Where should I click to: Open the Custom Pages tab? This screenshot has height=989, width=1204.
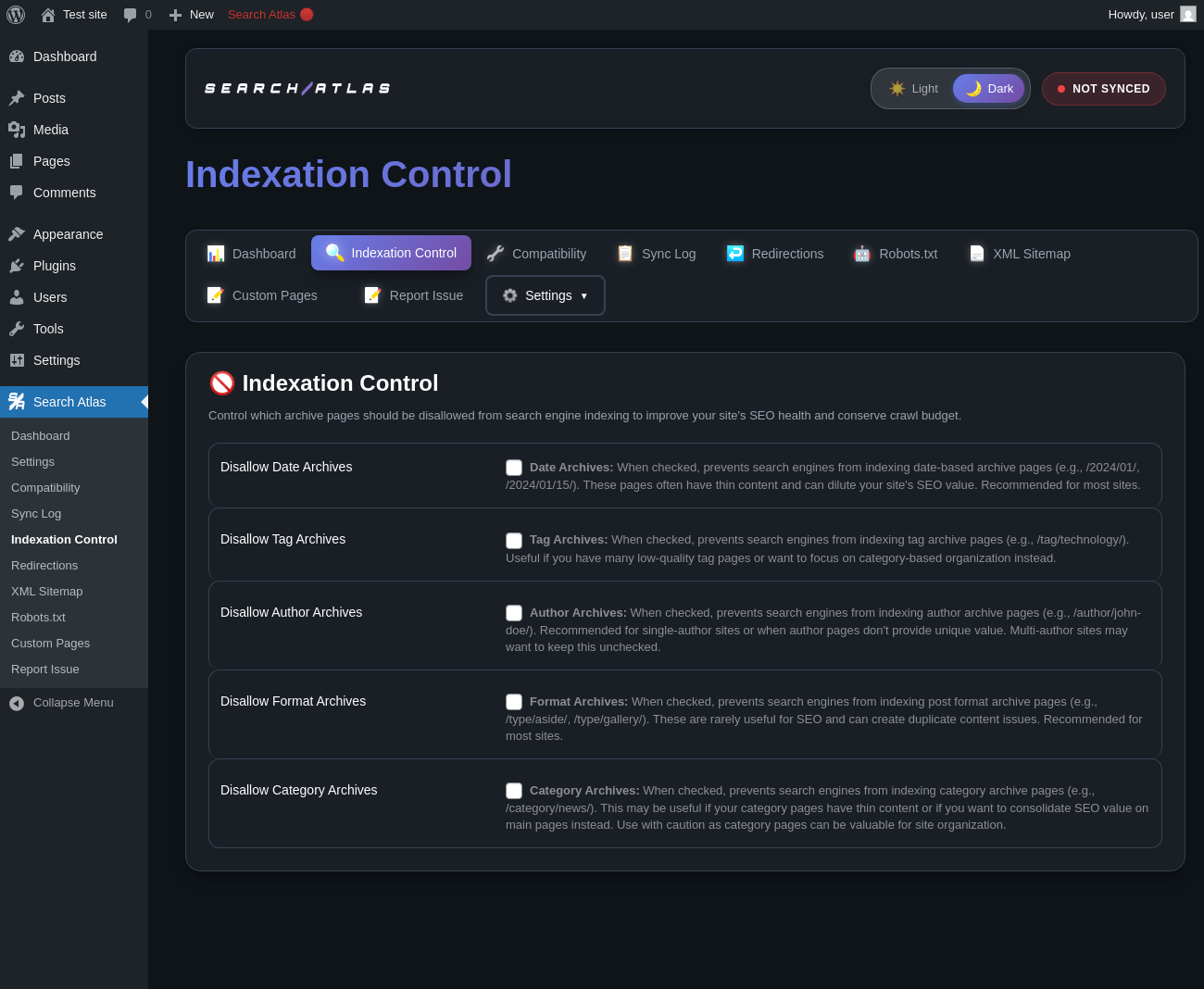262,295
